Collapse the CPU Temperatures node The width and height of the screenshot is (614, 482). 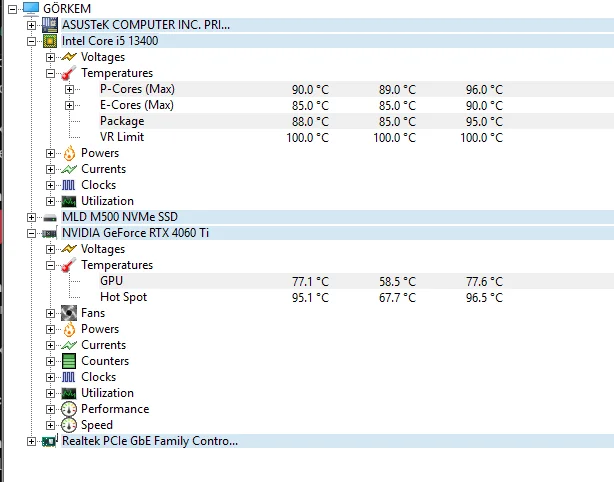[x=50, y=73]
